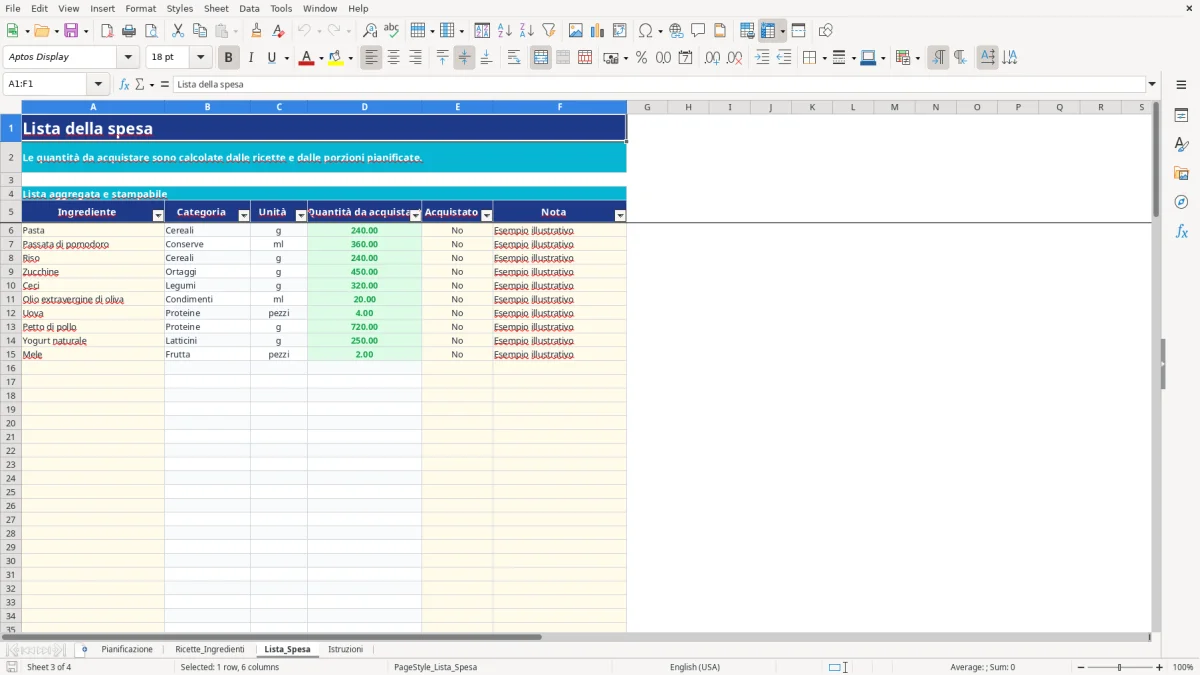
Task: Open the Function Wizard next to the Name Box
Action: click(125, 84)
